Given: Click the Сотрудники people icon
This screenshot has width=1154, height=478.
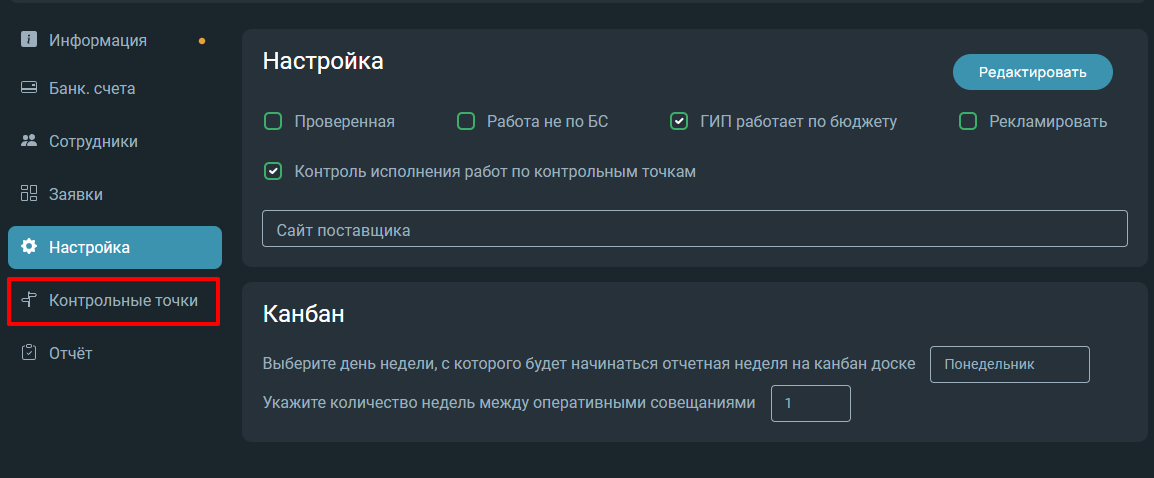Looking at the screenshot, I should click(x=29, y=141).
